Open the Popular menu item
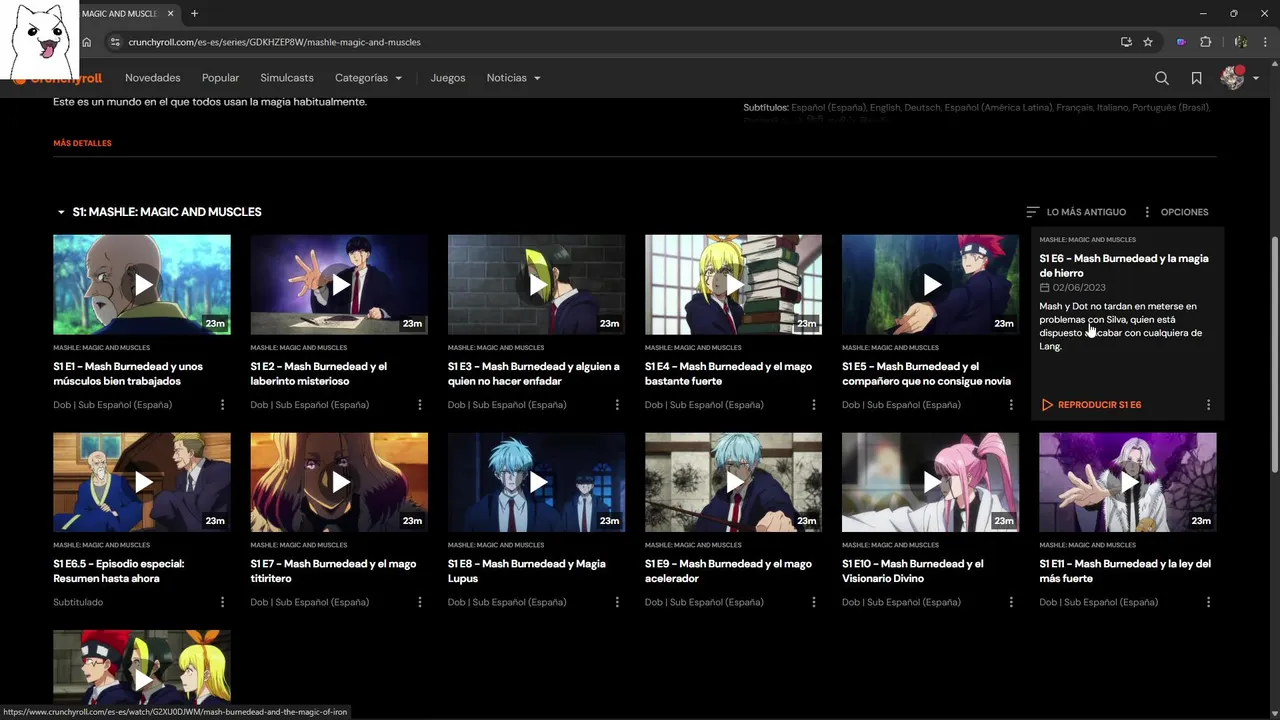 [x=220, y=78]
